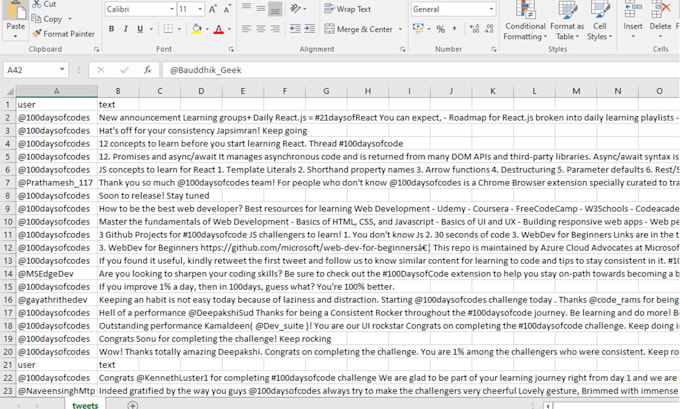Add a new sheet with plus icon
The image size is (680, 409).
point(133,405)
